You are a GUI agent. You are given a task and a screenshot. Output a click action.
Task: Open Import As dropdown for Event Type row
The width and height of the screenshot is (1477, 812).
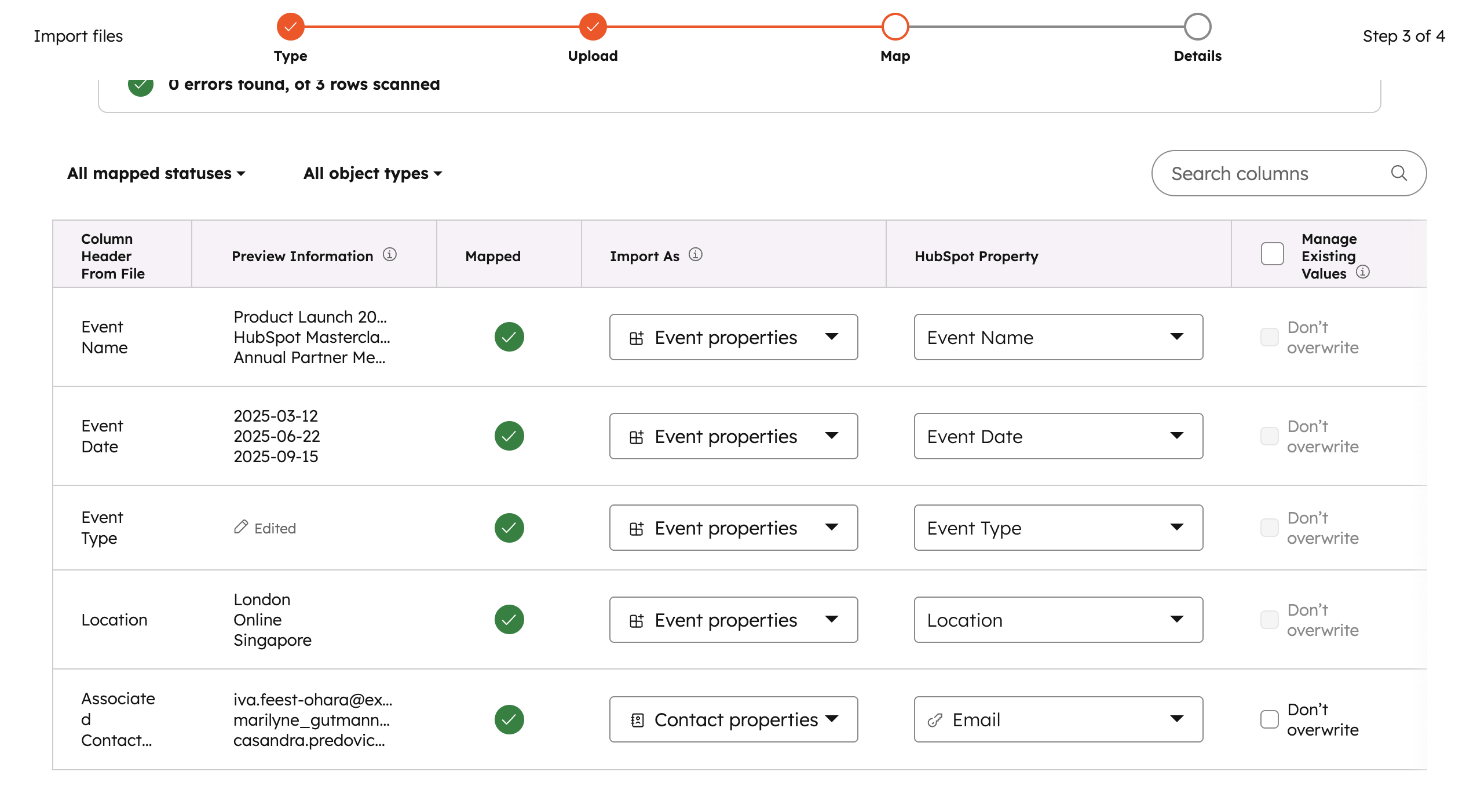tap(733, 528)
